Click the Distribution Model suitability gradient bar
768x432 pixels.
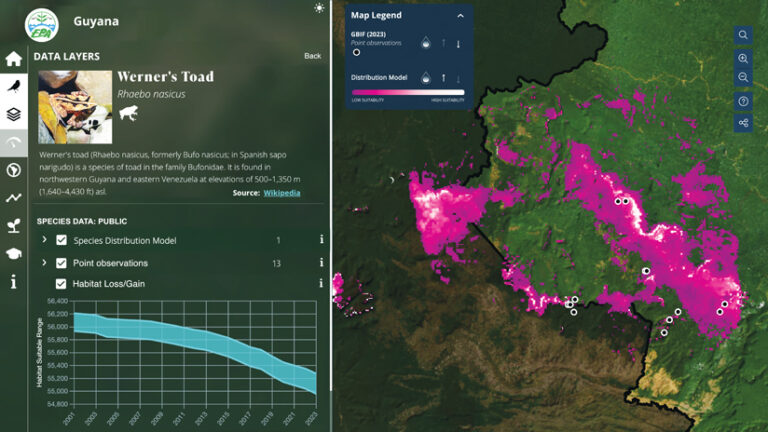pyautogui.click(x=408, y=92)
